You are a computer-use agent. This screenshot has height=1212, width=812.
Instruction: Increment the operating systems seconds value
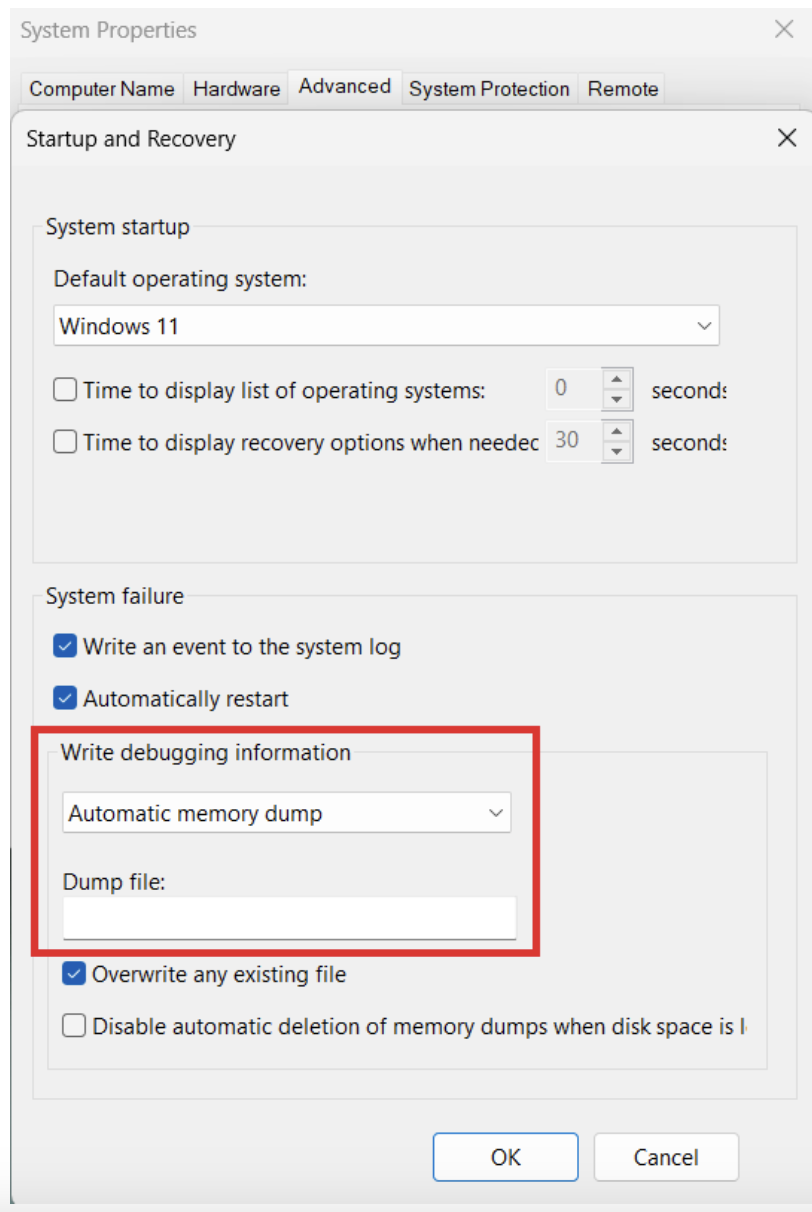(x=617, y=381)
